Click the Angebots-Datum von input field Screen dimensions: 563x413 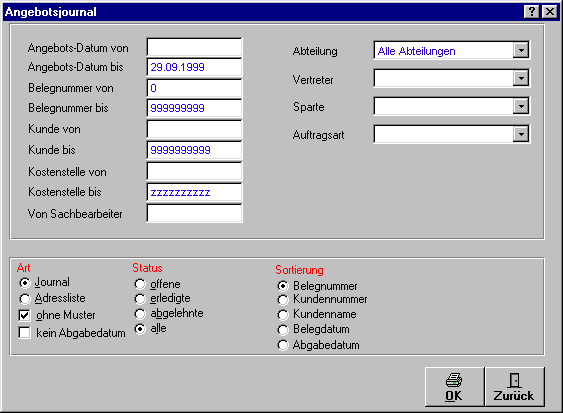195,47
